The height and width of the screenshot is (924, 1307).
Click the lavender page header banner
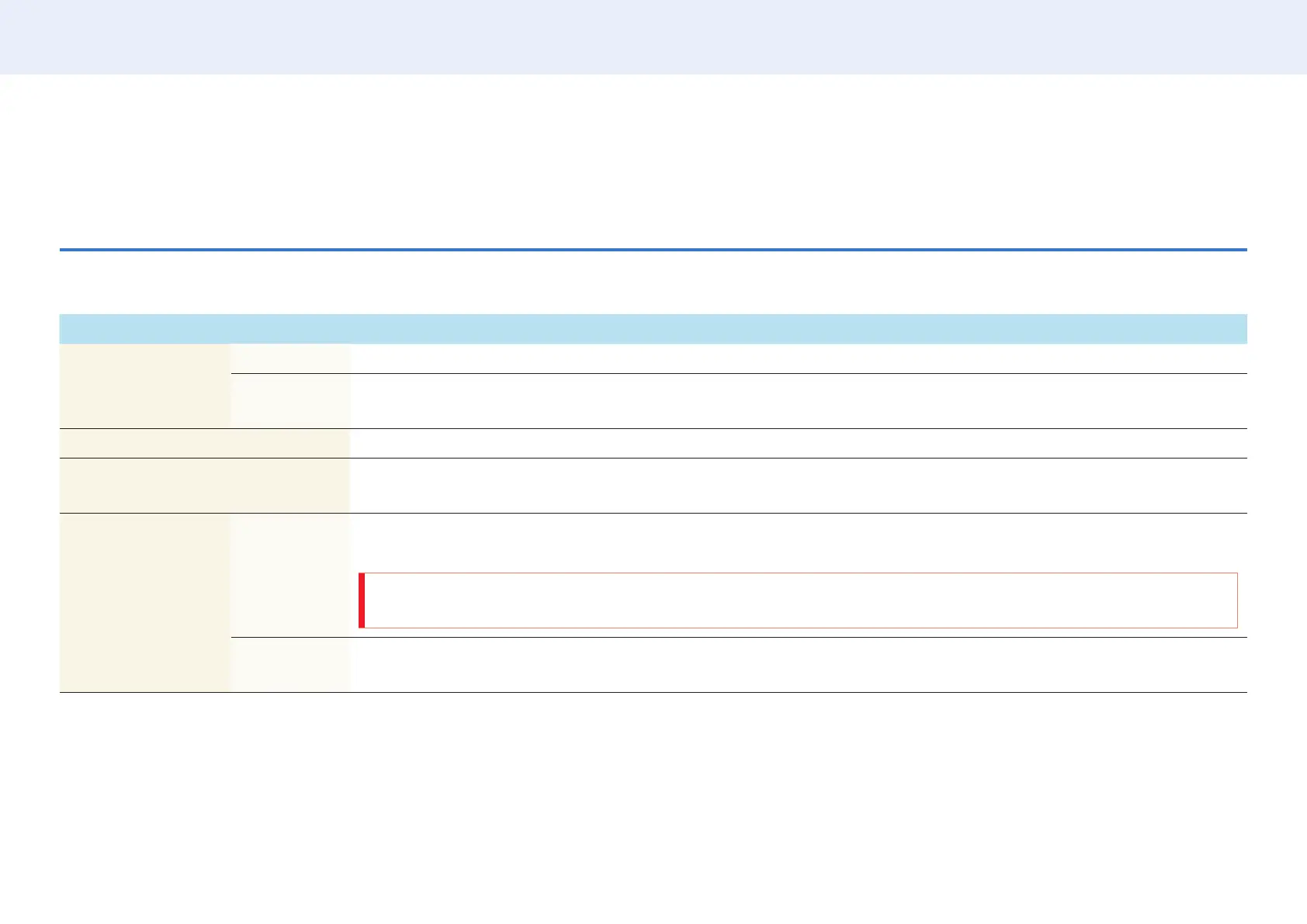click(653, 37)
